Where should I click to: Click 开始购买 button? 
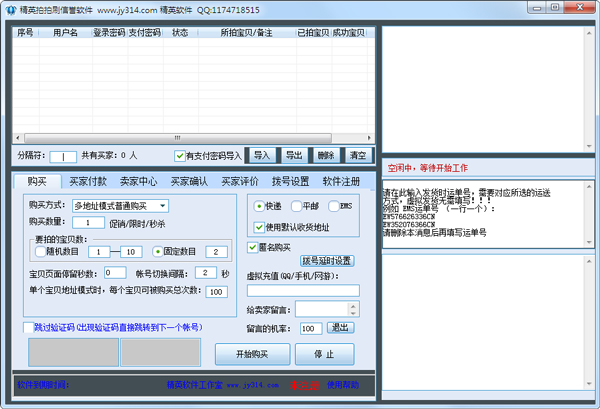252,354
